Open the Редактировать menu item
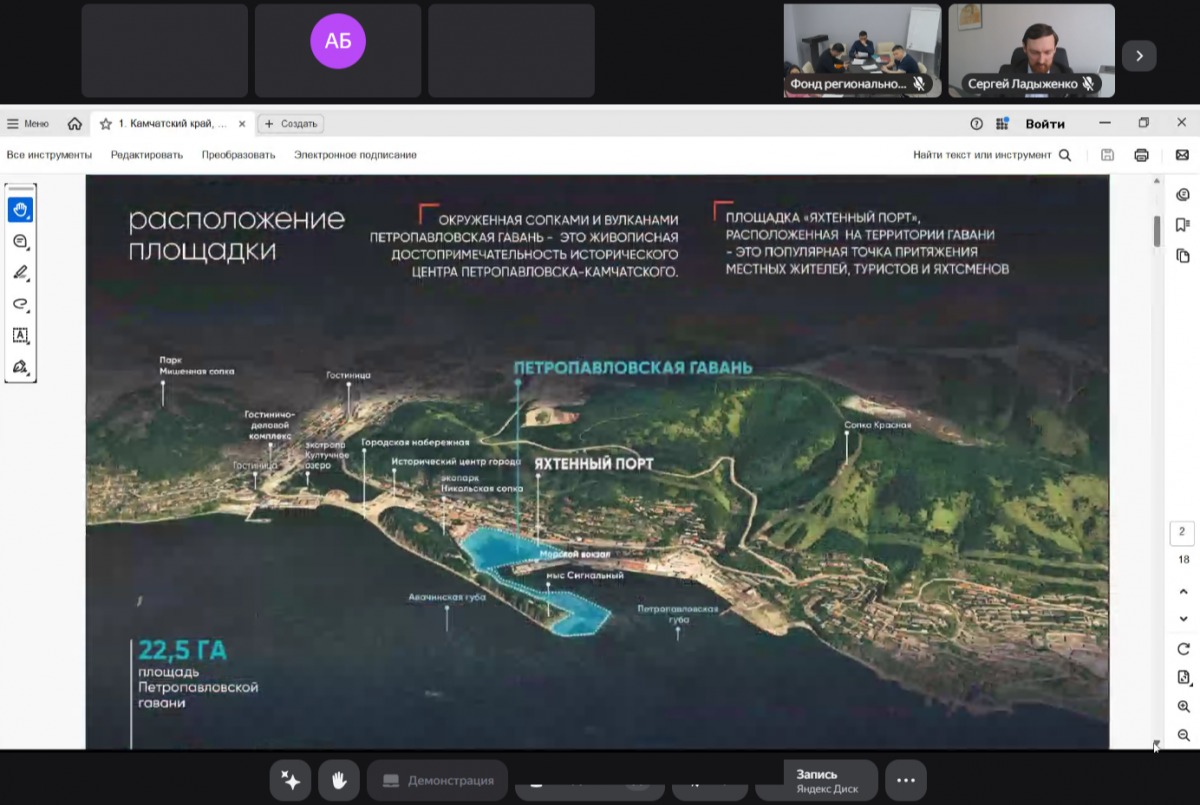The height and width of the screenshot is (805, 1200). tap(147, 155)
